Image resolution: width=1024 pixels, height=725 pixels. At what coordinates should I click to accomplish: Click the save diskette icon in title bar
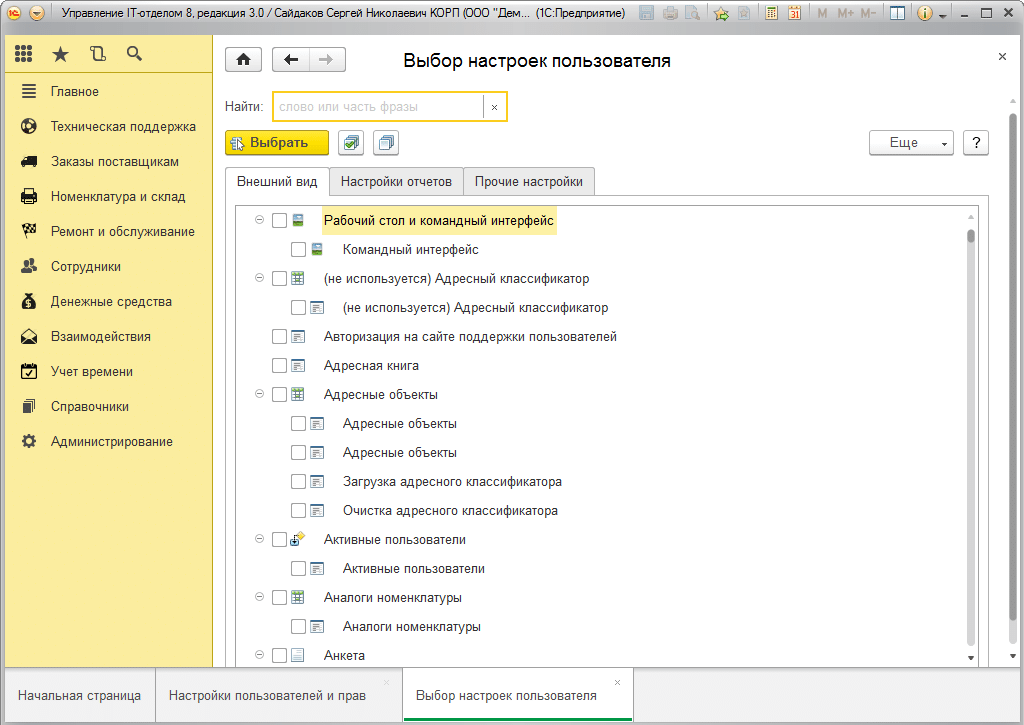point(646,13)
